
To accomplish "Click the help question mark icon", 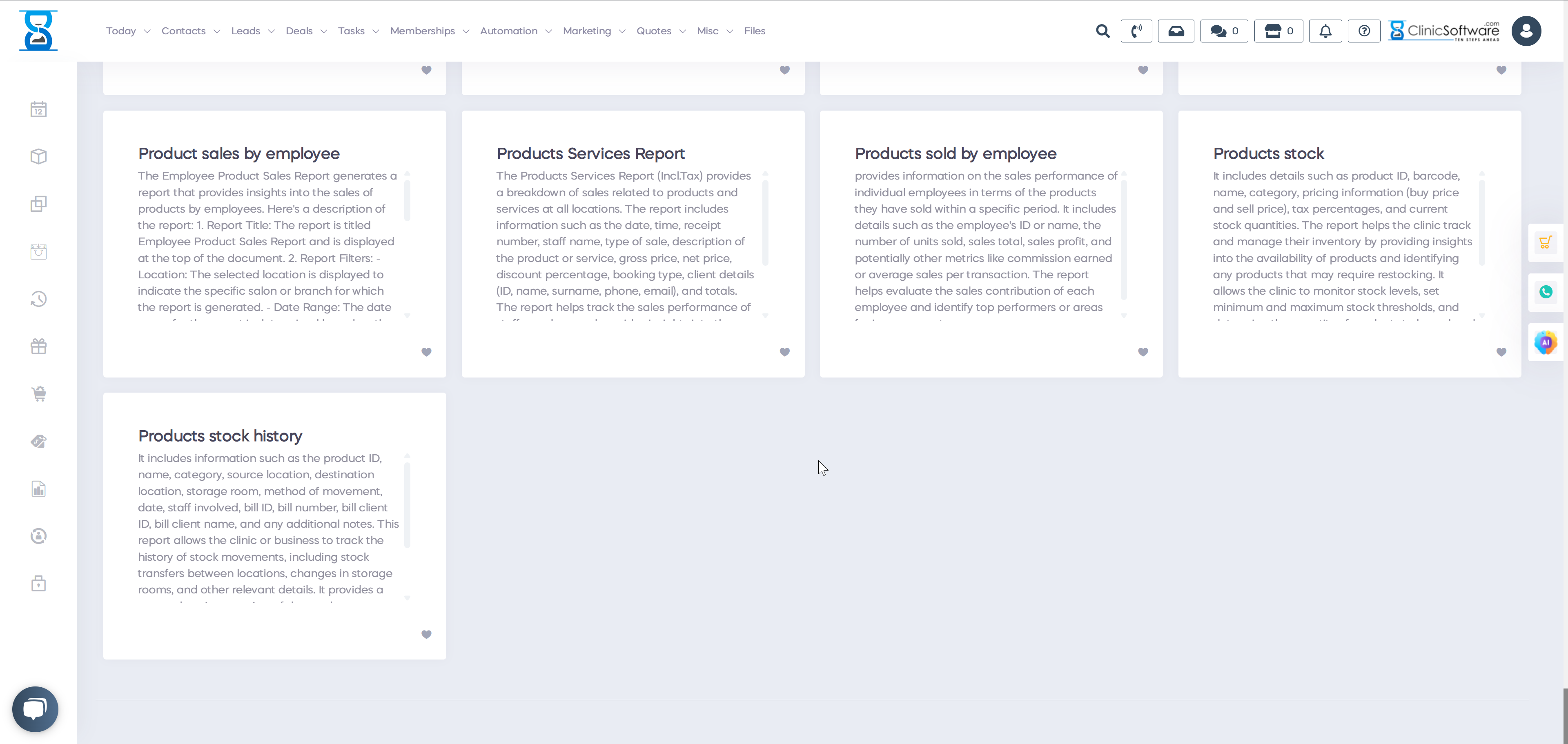I will coord(1364,31).
